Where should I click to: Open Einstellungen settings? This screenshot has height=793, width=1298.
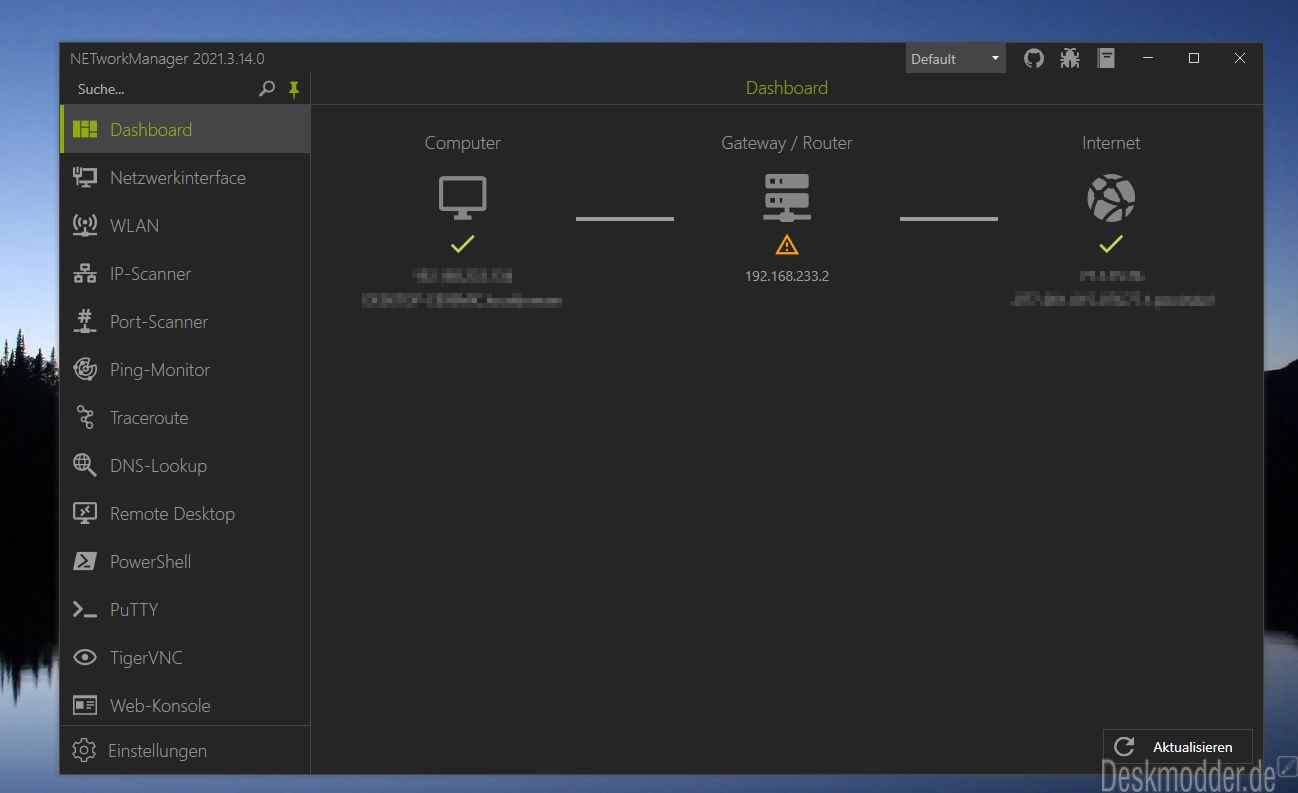pyautogui.click(x=185, y=750)
